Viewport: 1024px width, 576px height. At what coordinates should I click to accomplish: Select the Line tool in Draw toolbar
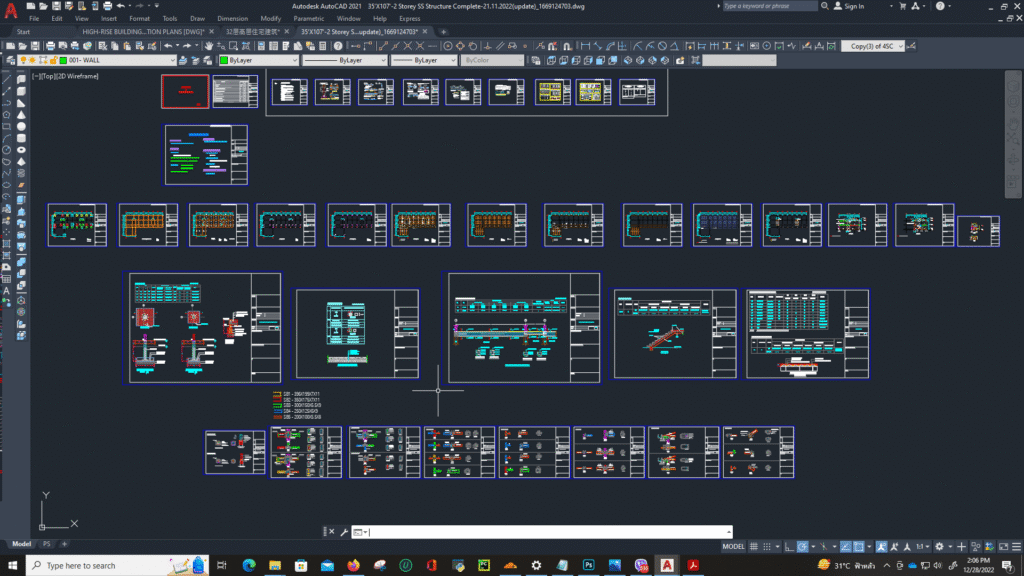click(7, 80)
